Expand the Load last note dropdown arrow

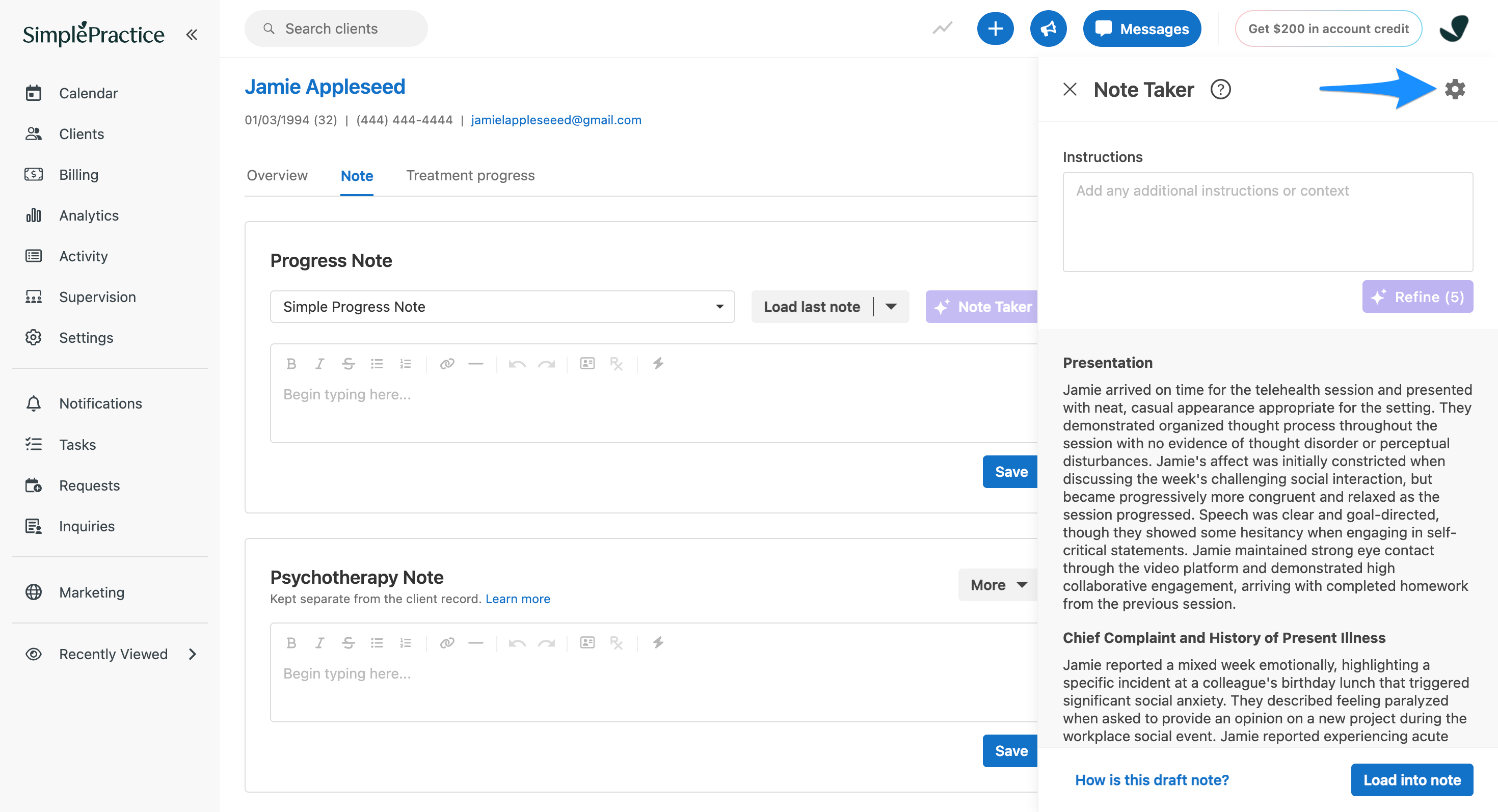891,306
